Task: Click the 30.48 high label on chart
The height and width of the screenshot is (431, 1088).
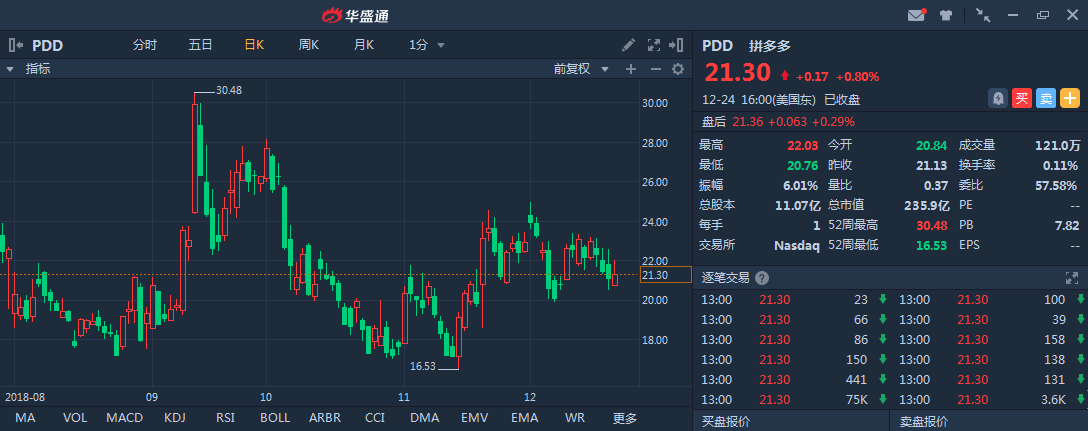Action: point(229,90)
